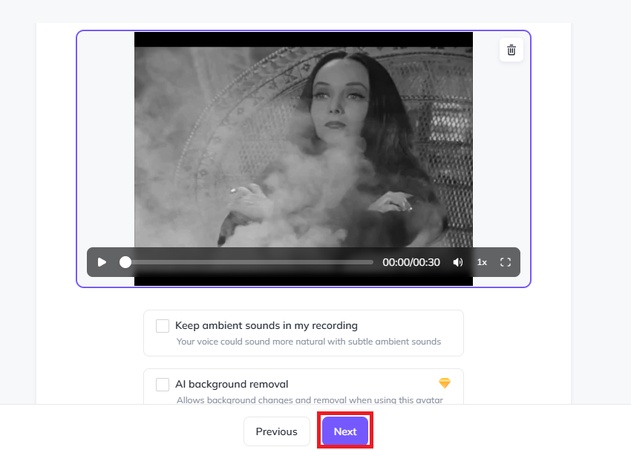Enter fullscreen video mode

coord(505,262)
